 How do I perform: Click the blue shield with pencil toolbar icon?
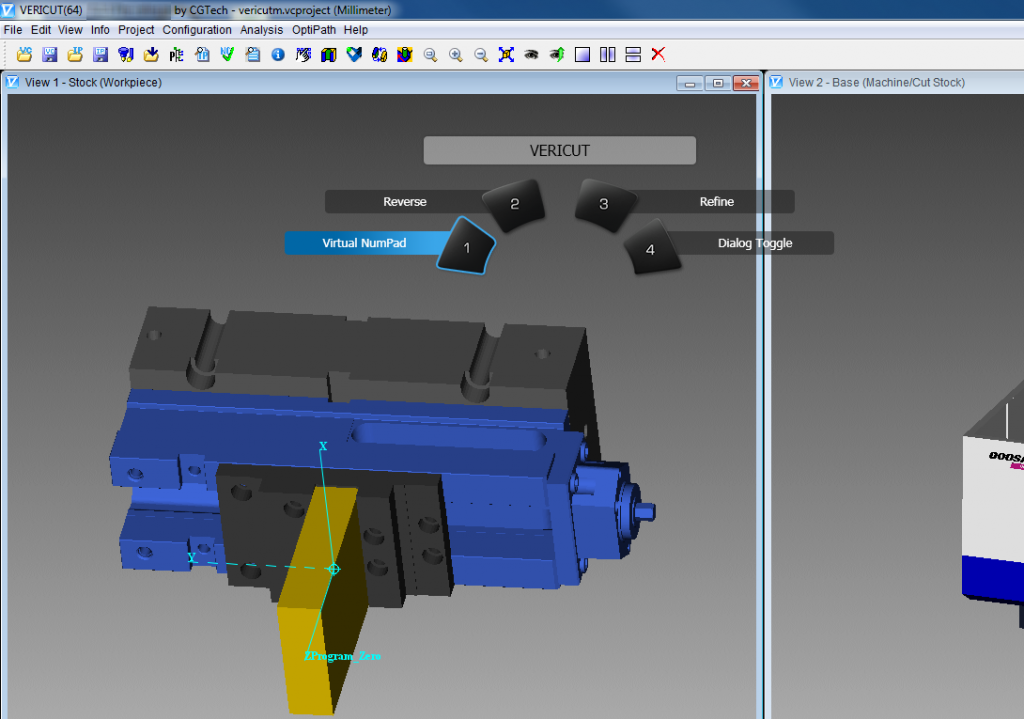[x=126, y=55]
